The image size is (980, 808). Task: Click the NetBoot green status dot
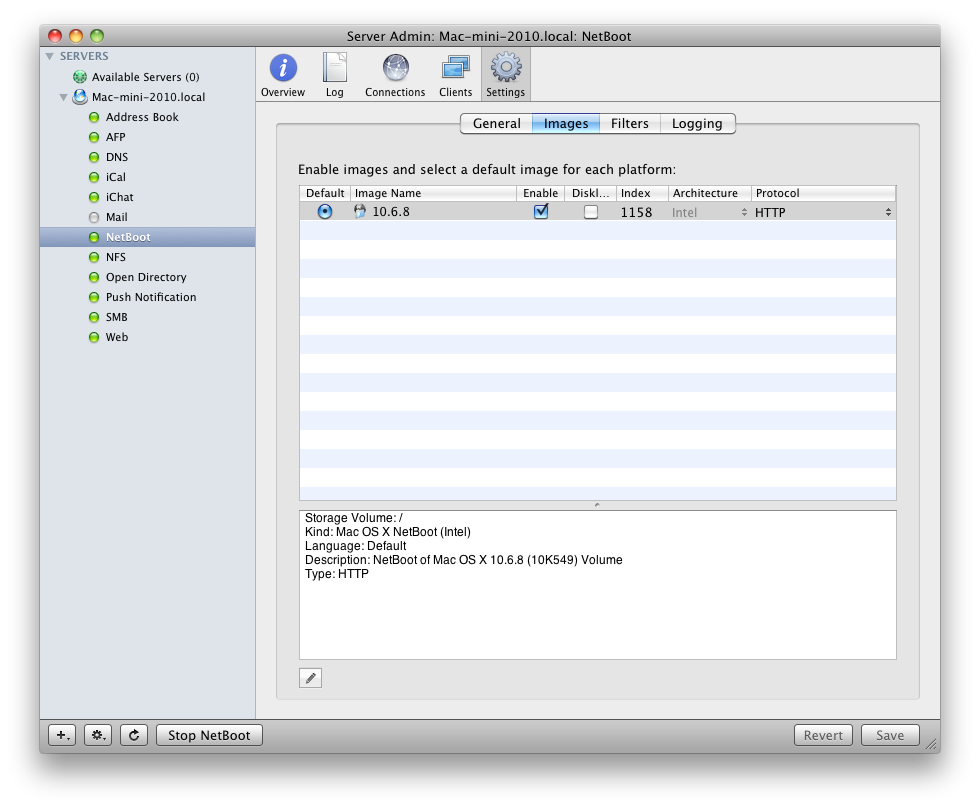click(x=94, y=237)
